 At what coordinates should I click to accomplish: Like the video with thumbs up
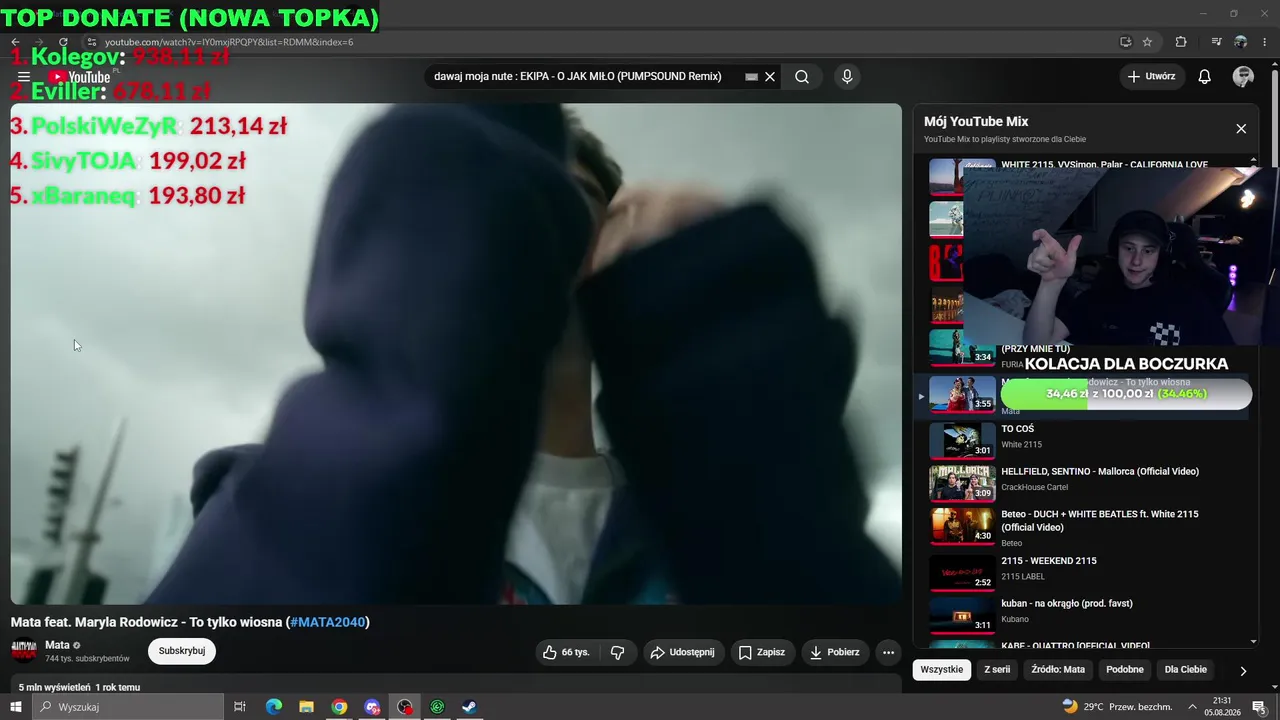566,652
